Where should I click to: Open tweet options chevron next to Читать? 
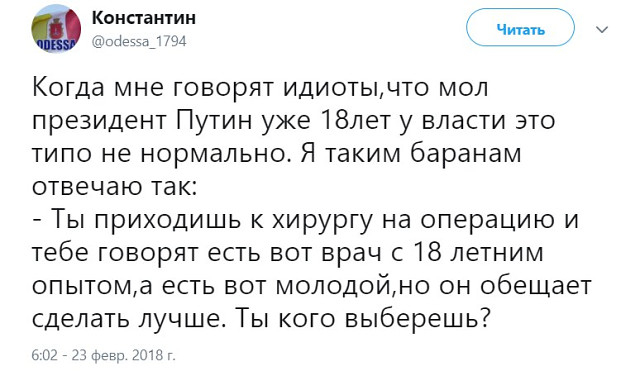[602, 29]
